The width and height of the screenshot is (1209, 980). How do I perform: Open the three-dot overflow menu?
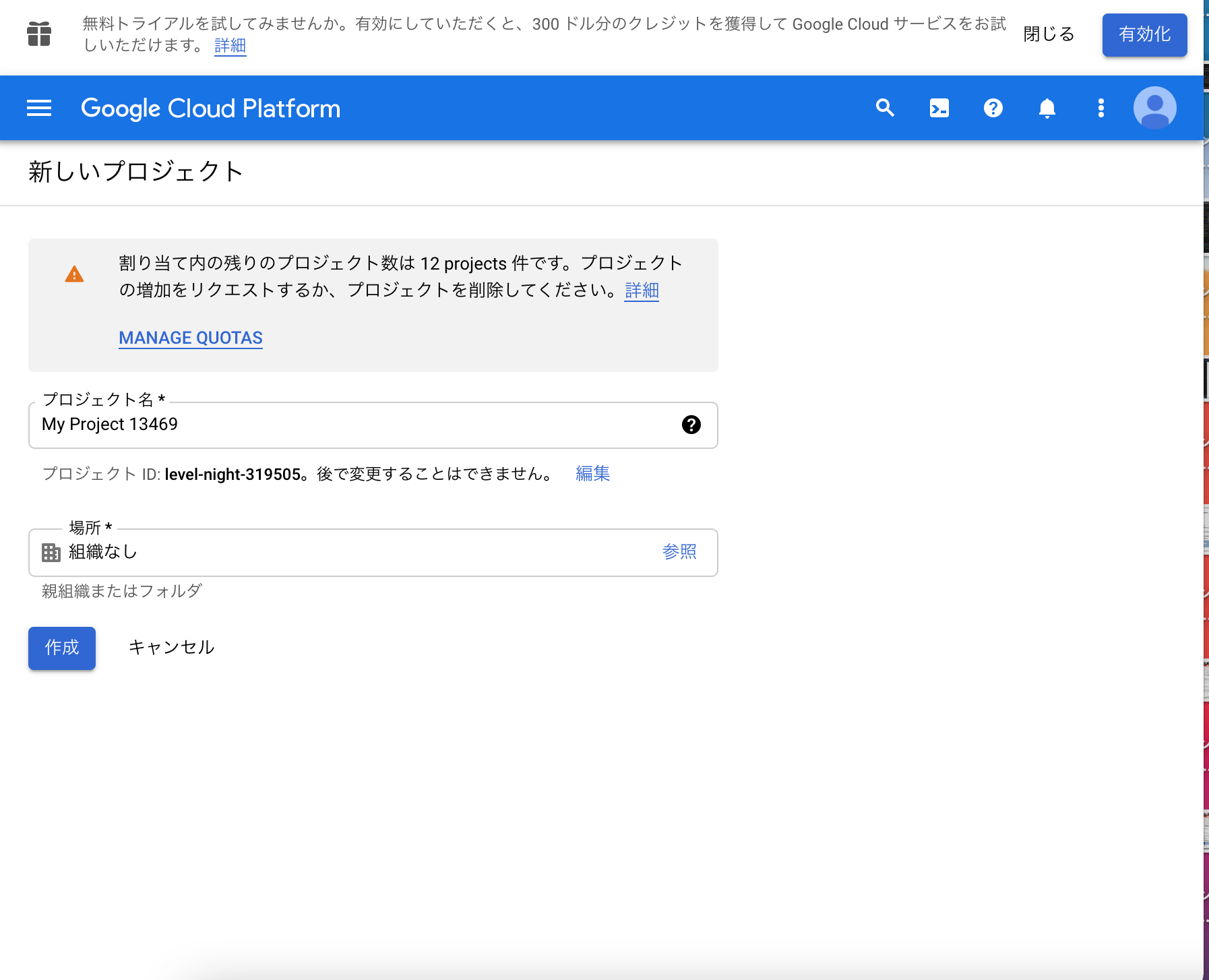tap(1100, 108)
